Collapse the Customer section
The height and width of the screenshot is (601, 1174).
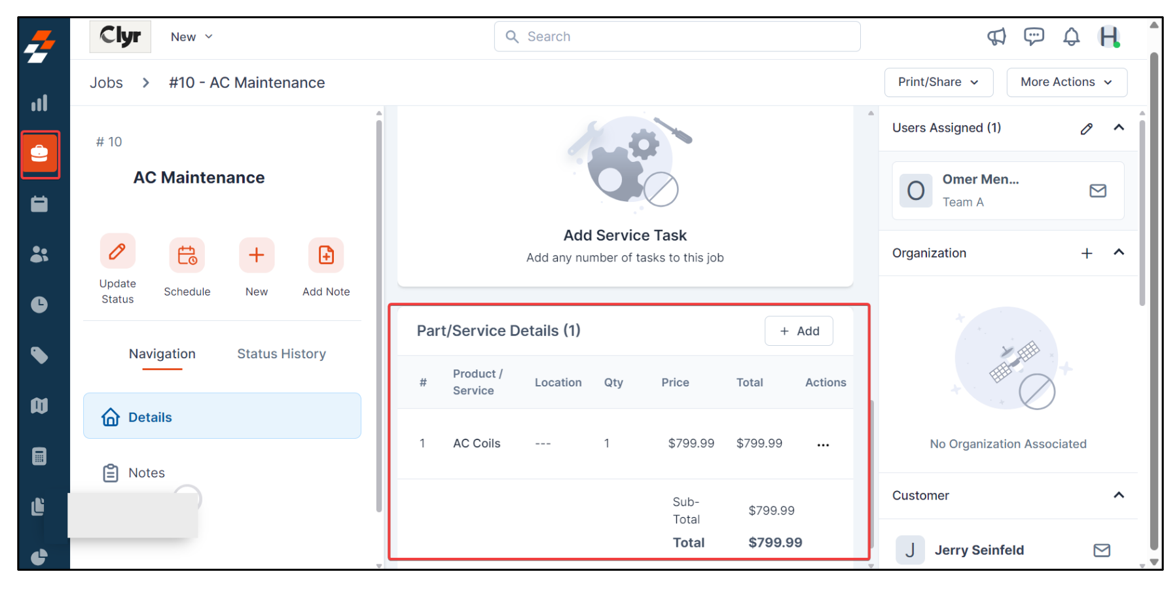1119,495
